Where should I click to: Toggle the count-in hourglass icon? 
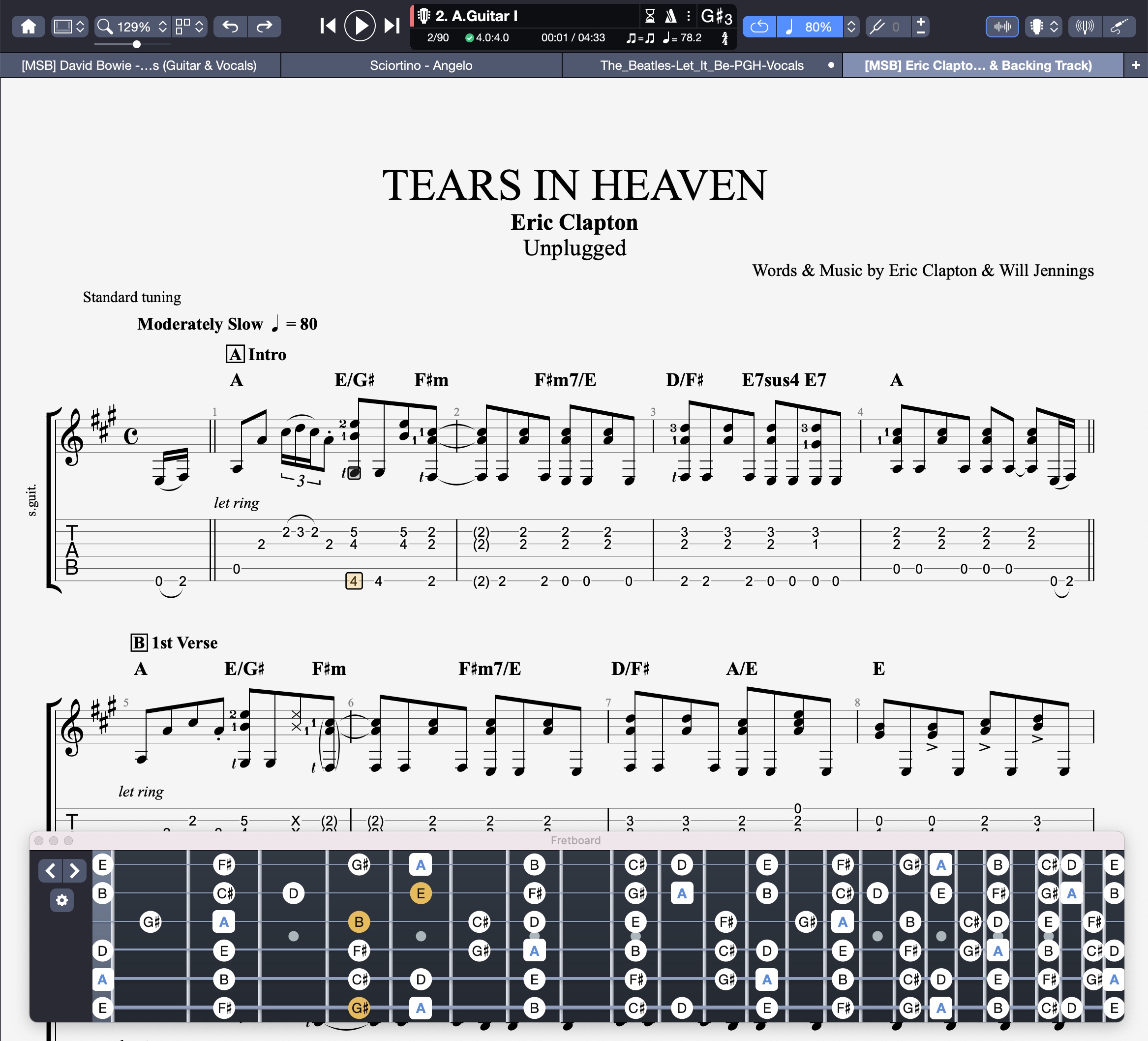click(650, 16)
